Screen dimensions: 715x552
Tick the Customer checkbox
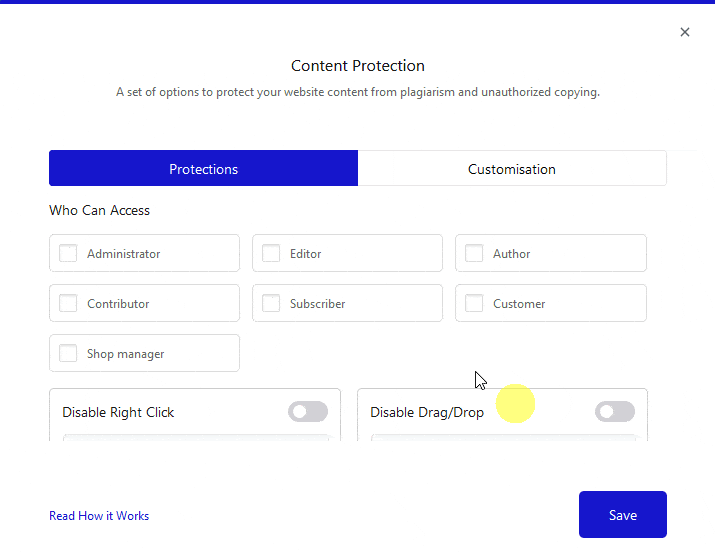click(x=474, y=304)
